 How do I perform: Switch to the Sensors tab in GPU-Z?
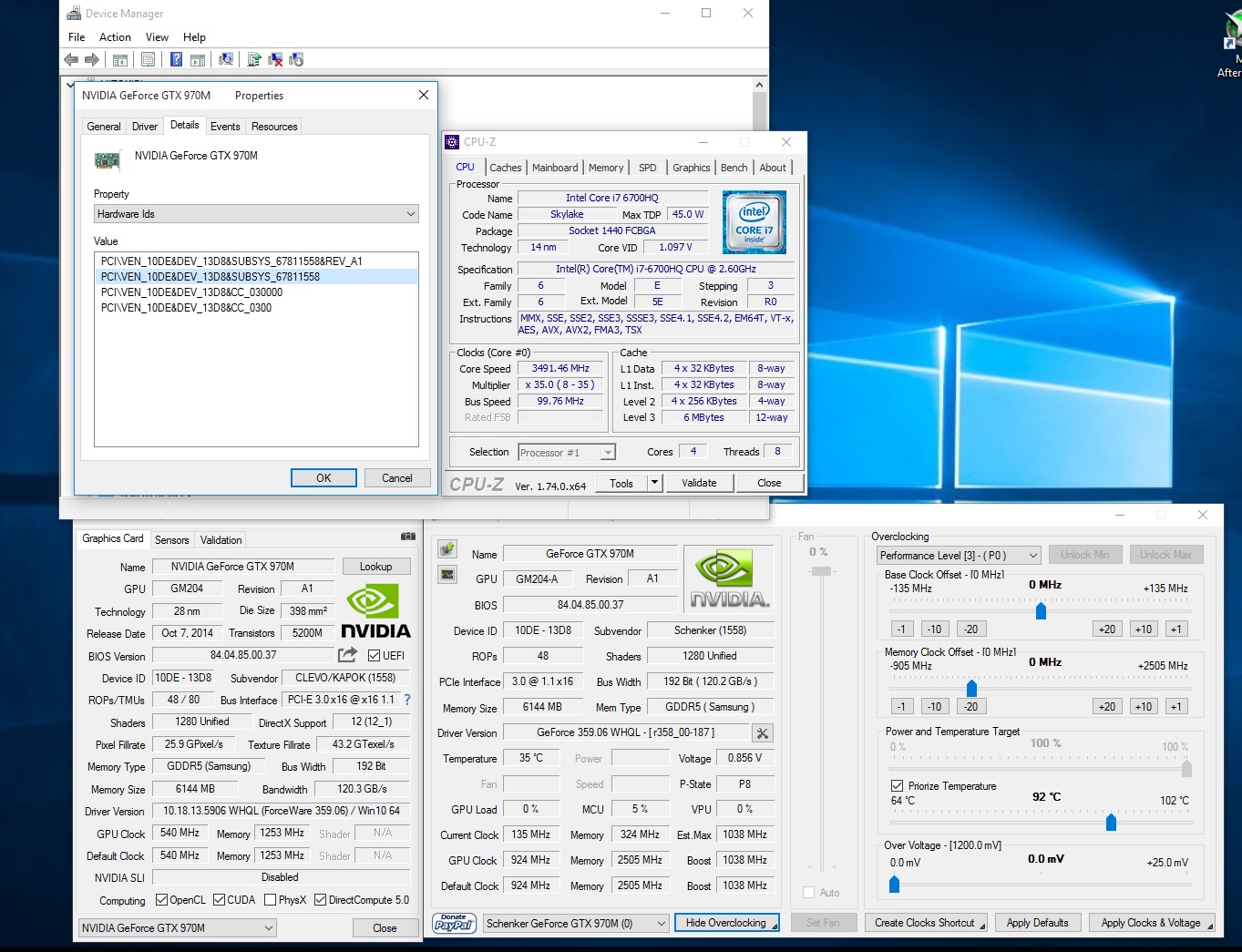171,540
